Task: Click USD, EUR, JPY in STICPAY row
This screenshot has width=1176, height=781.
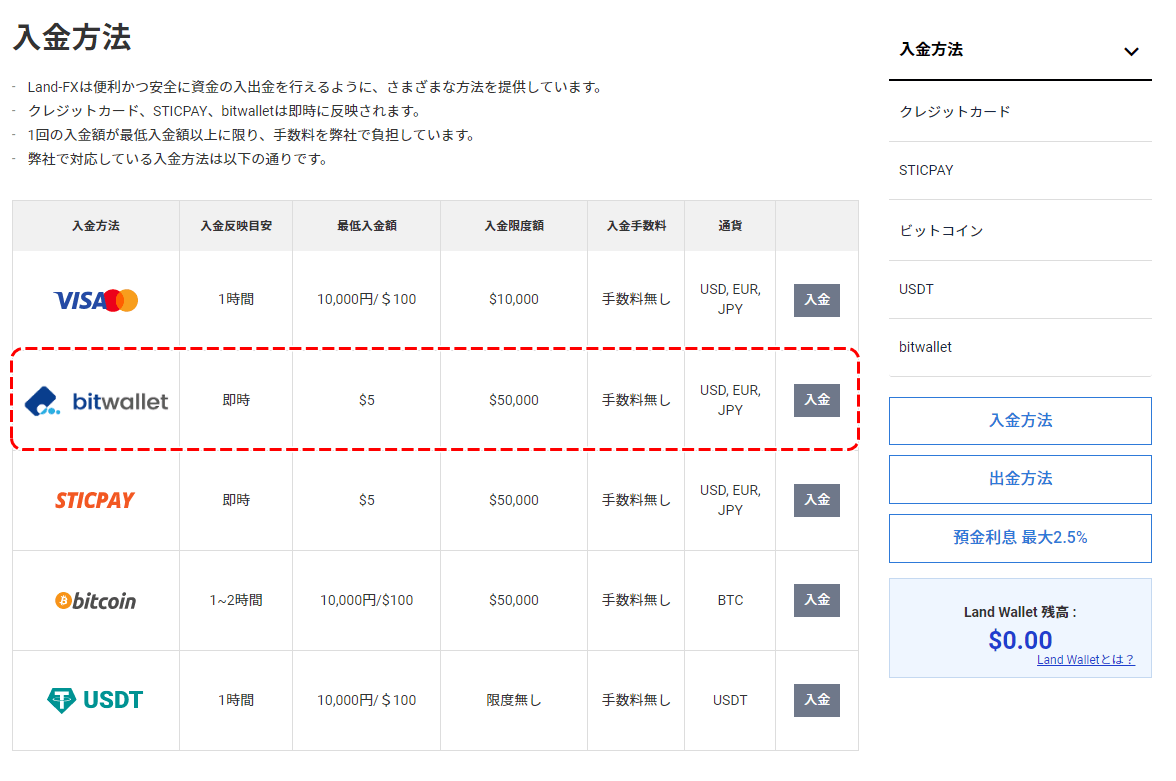Action: 730,500
